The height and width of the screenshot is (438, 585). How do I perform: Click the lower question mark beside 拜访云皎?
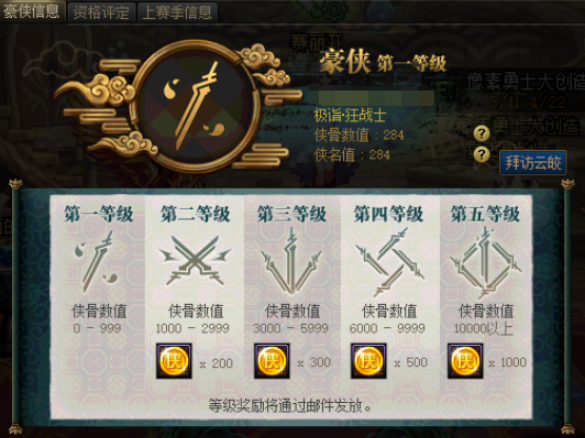482,154
